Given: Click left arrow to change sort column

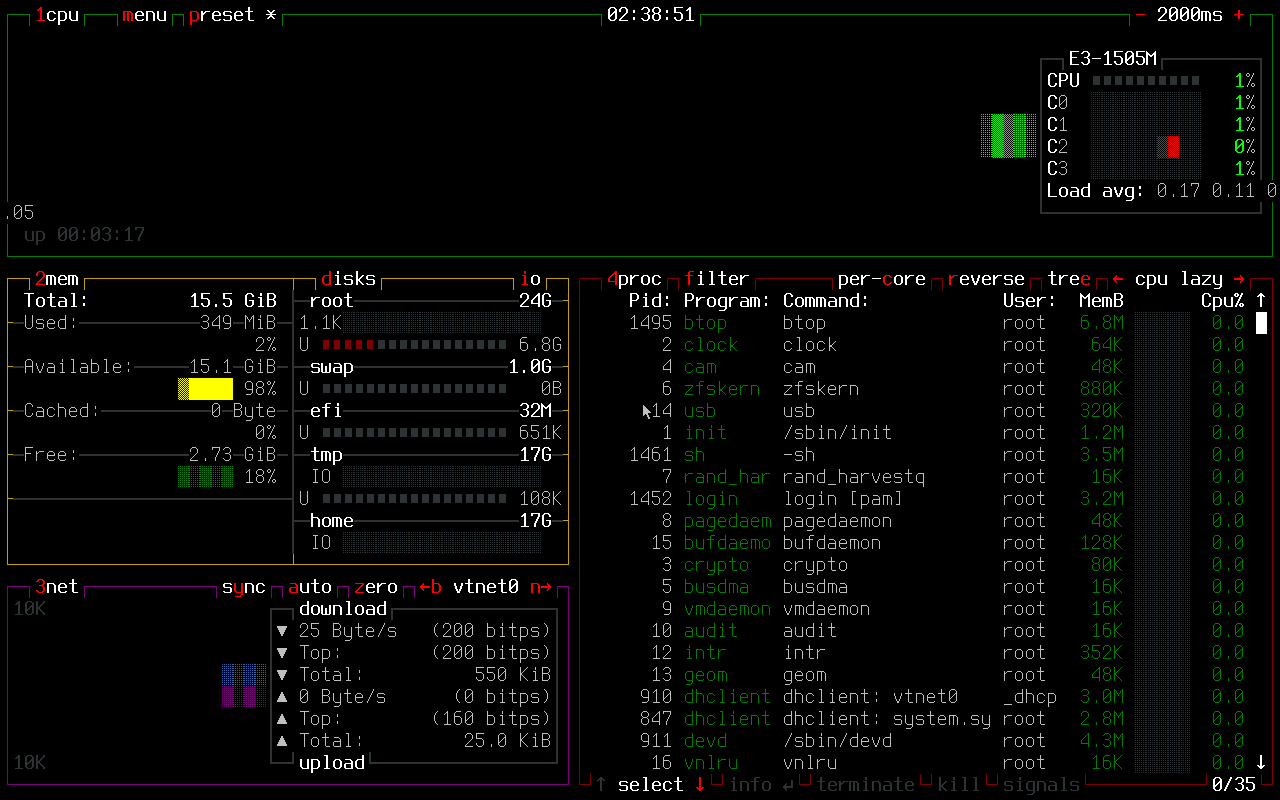Looking at the screenshot, I should point(1118,279).
